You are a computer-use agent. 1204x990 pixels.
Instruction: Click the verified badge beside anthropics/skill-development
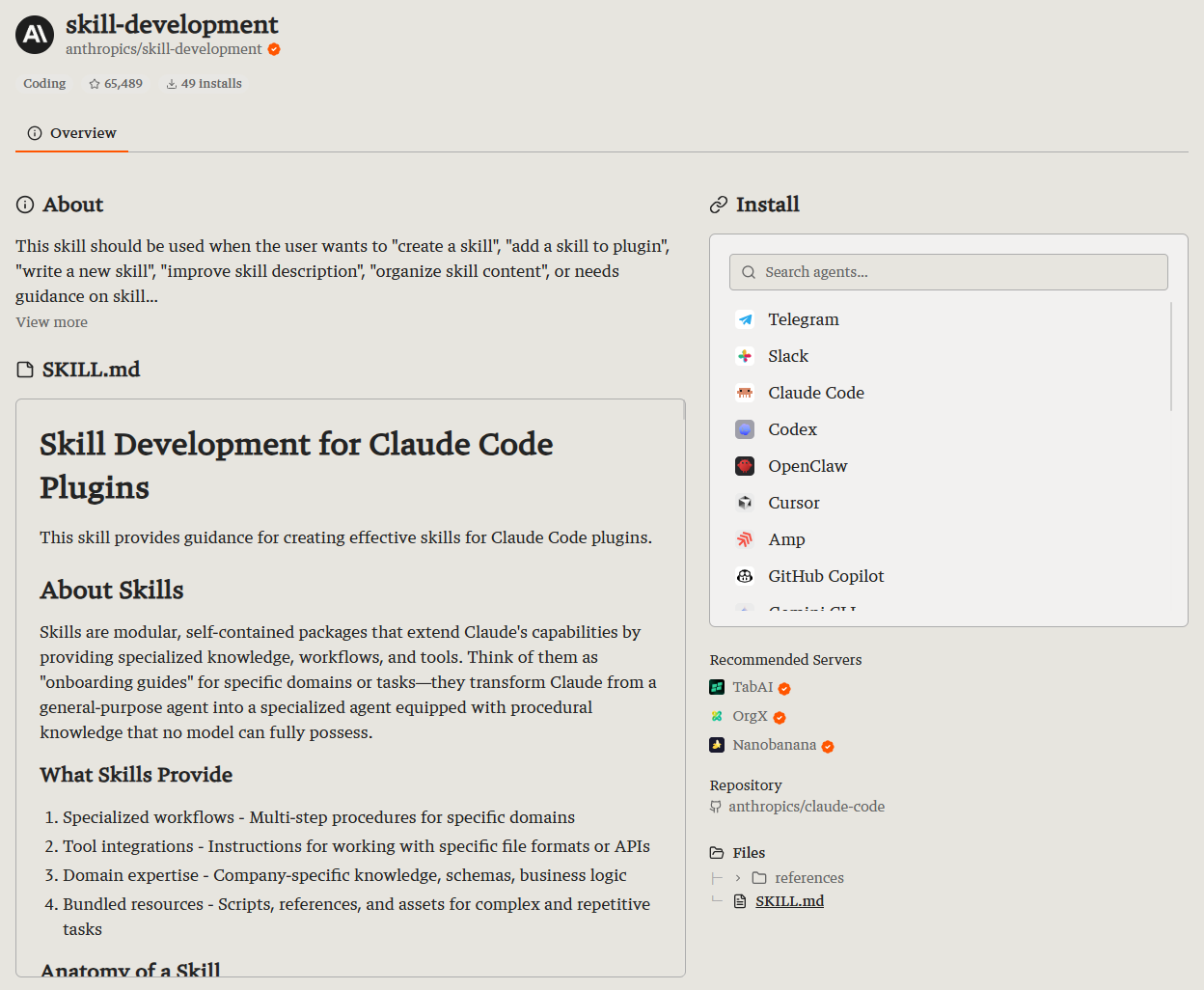pyautogui.click(x=274, y=49)
